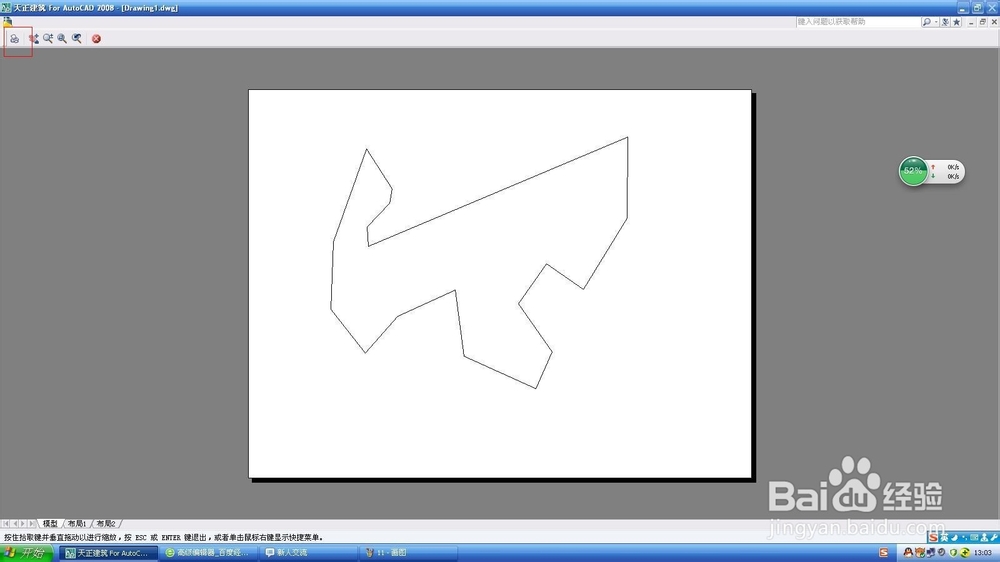Click the Zoom Original magnifier icon
The width and height of the screenshot is (1000, 562).
tap(77, 39)
